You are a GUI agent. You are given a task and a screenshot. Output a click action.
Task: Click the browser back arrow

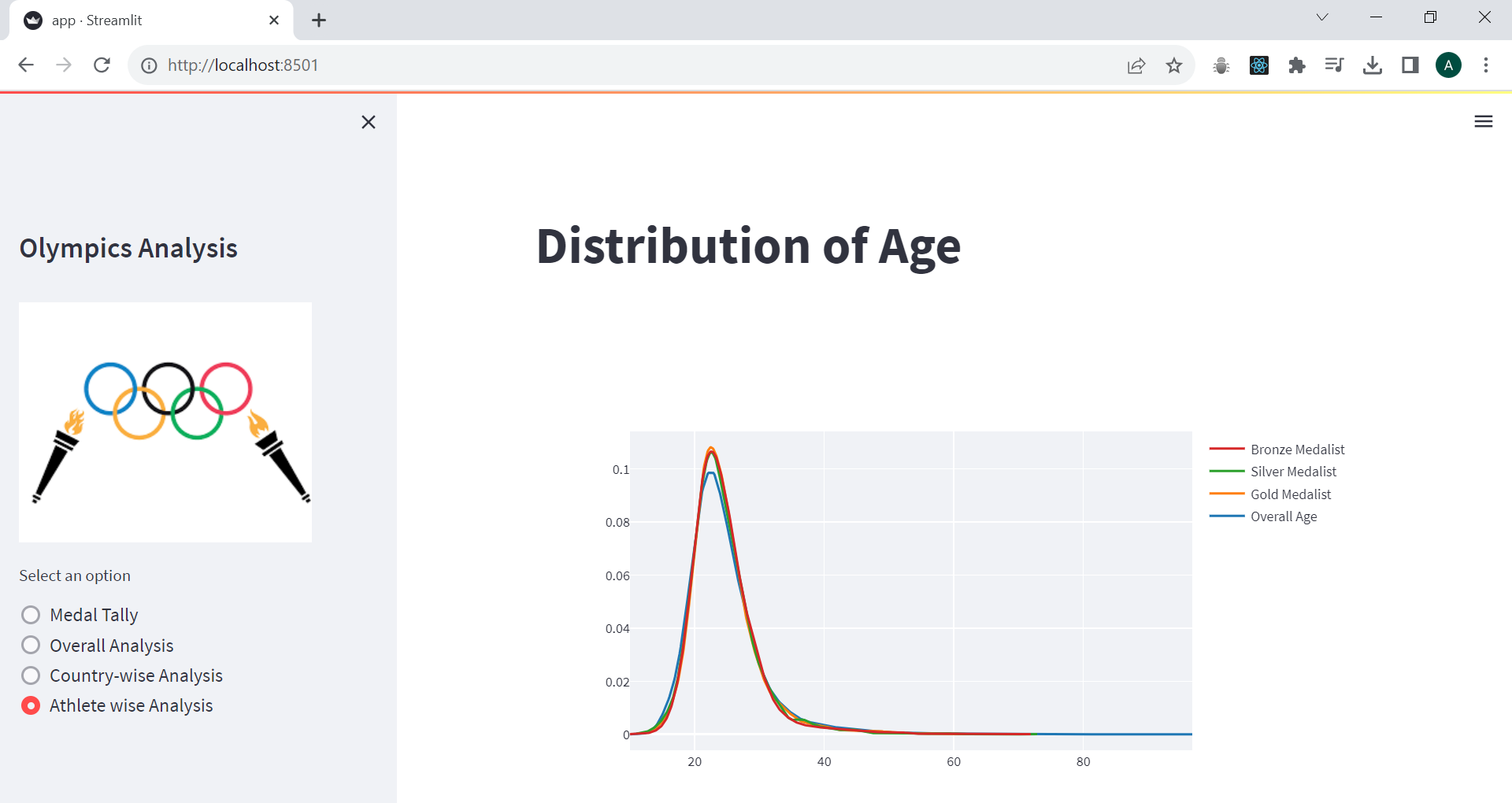click(x=26, y=65)
